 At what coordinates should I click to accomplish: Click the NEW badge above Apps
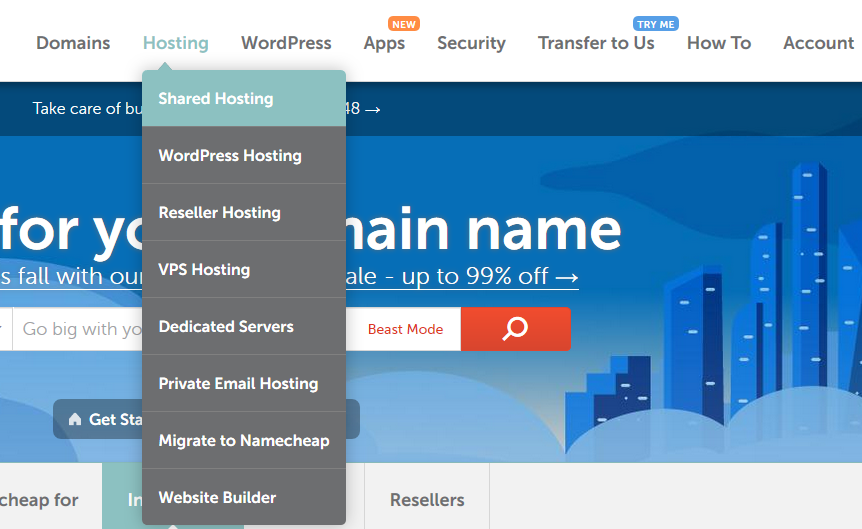coord(404,24)
